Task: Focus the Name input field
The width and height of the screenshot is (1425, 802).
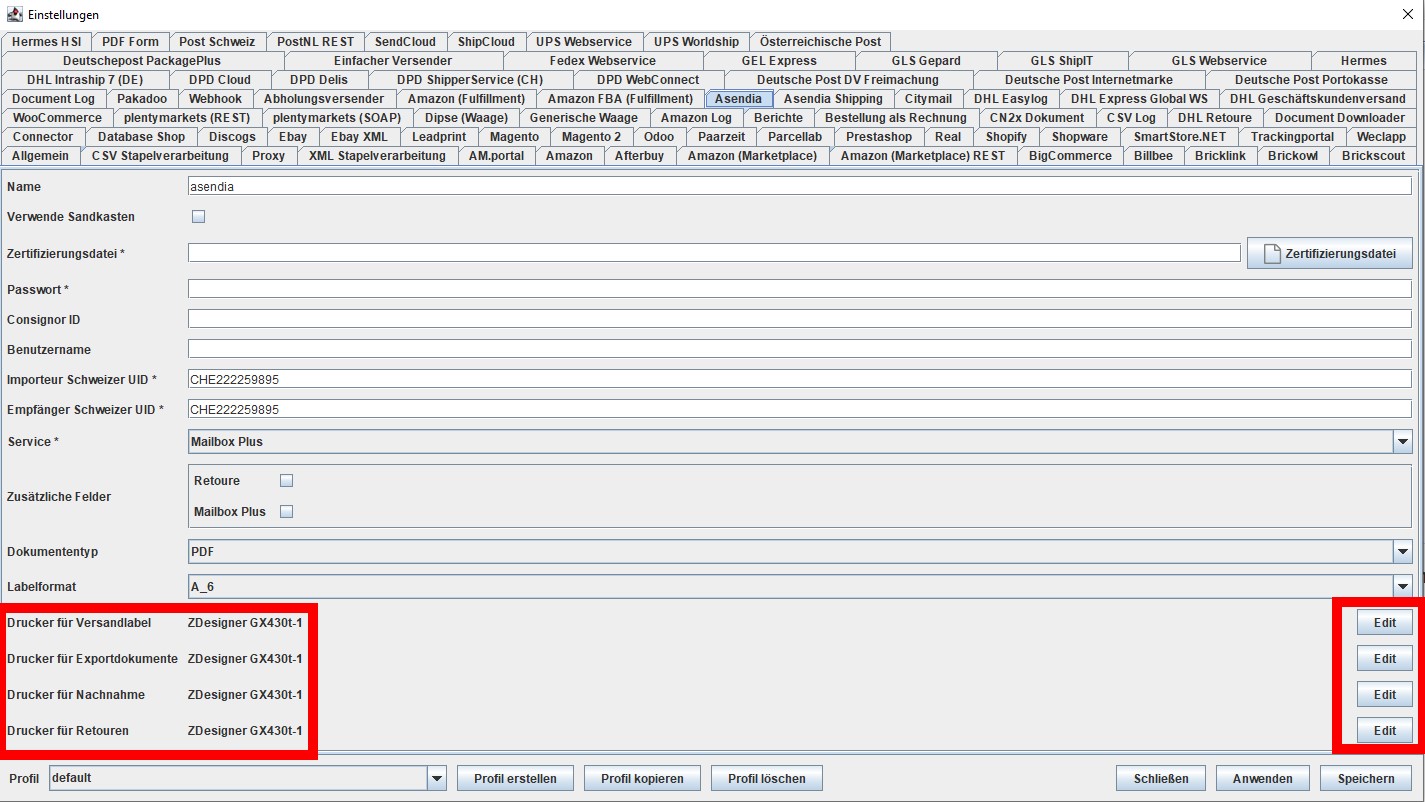Action: [x=799, y=186]
